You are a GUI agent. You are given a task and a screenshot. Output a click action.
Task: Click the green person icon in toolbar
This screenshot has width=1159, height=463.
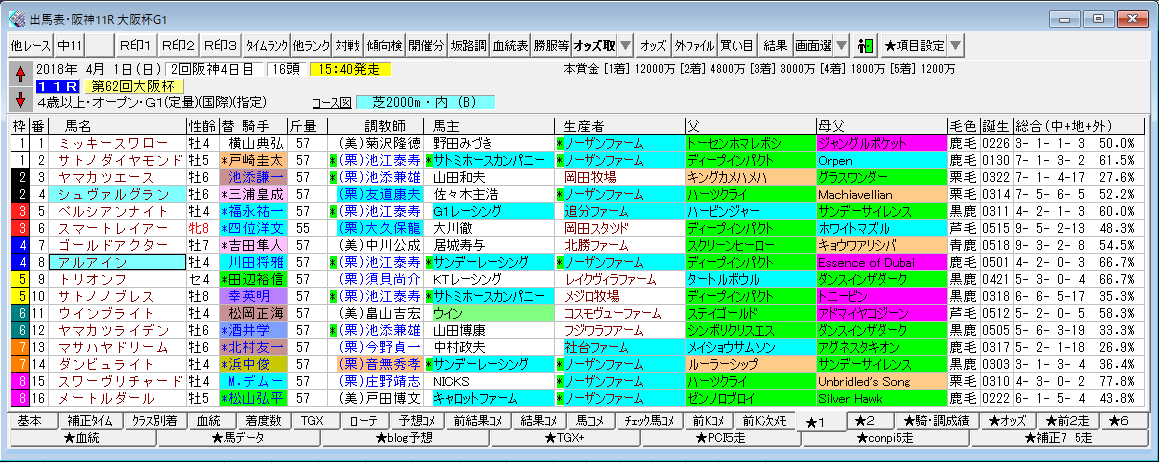[866, 46]
